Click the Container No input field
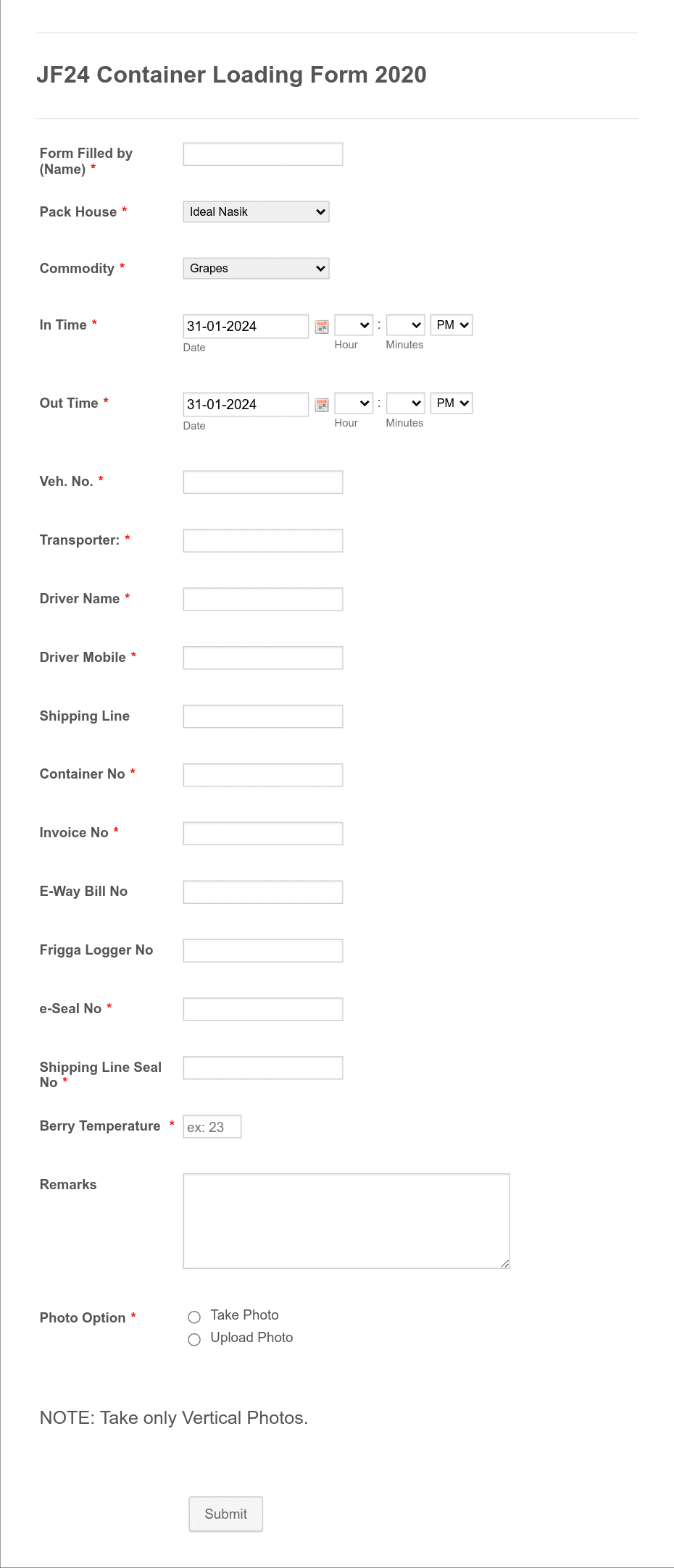The width and height of the screenshot is (674, 1568). [x=263, y=775]
